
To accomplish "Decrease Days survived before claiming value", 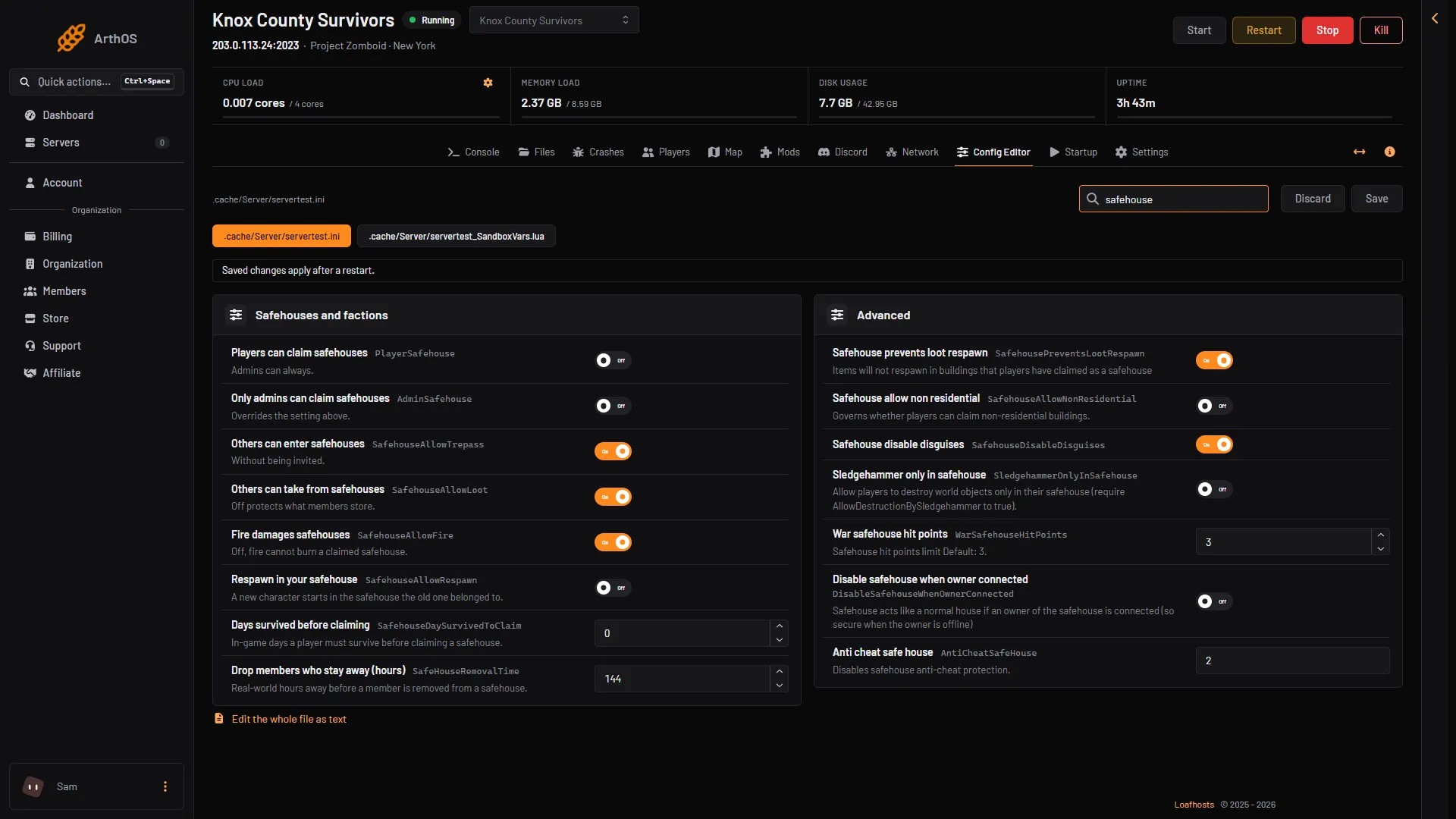I will (779, 640).
